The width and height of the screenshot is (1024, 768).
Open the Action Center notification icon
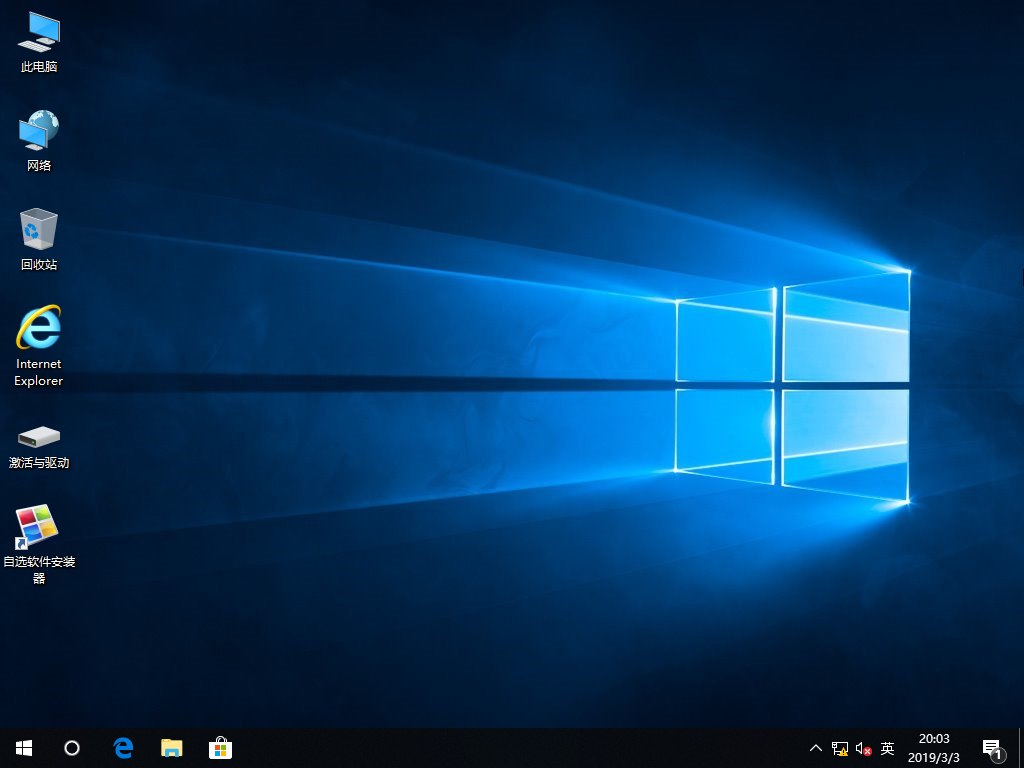(x=993, y=748)
